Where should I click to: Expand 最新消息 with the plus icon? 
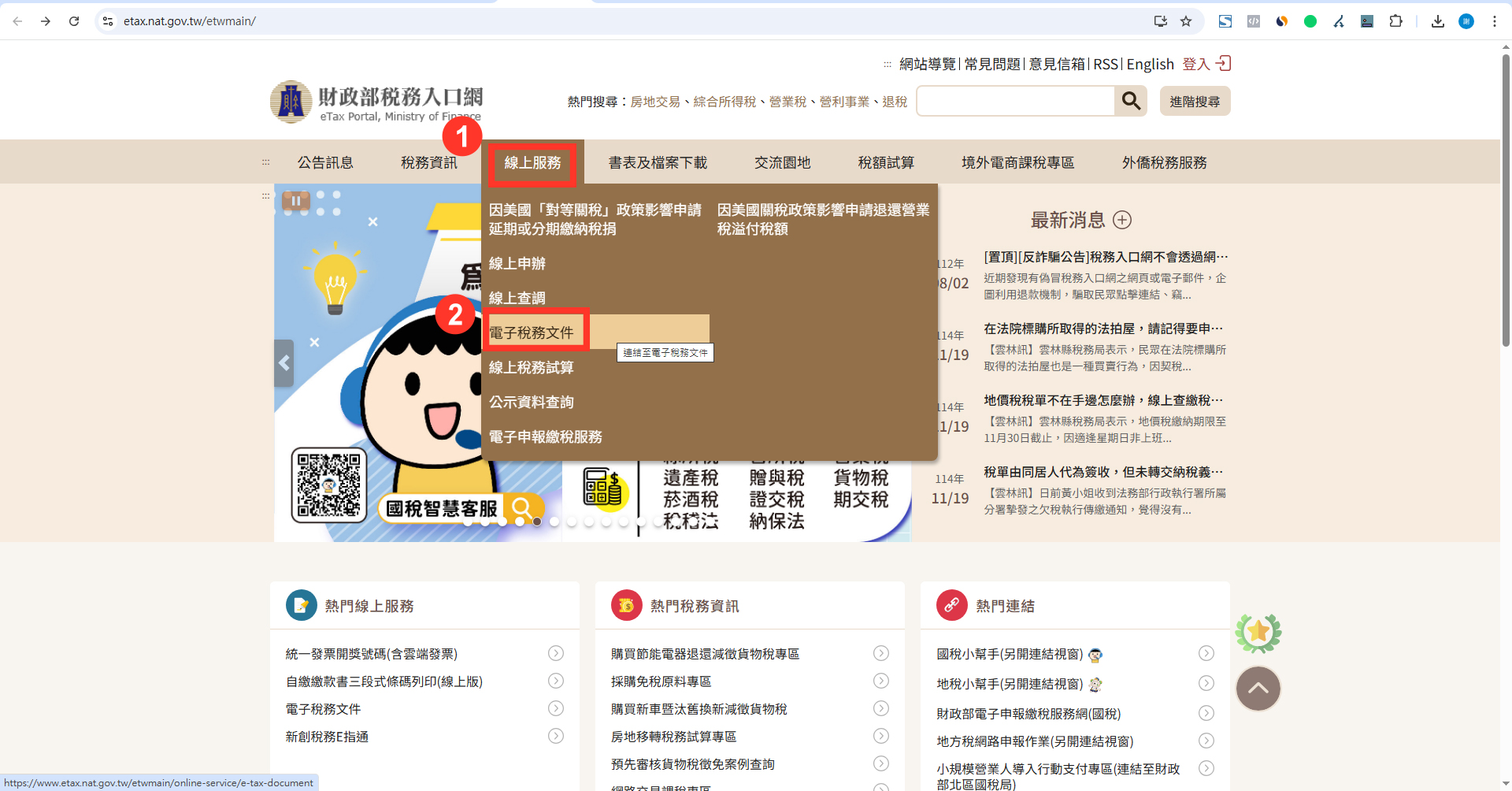pos(1122,220)
